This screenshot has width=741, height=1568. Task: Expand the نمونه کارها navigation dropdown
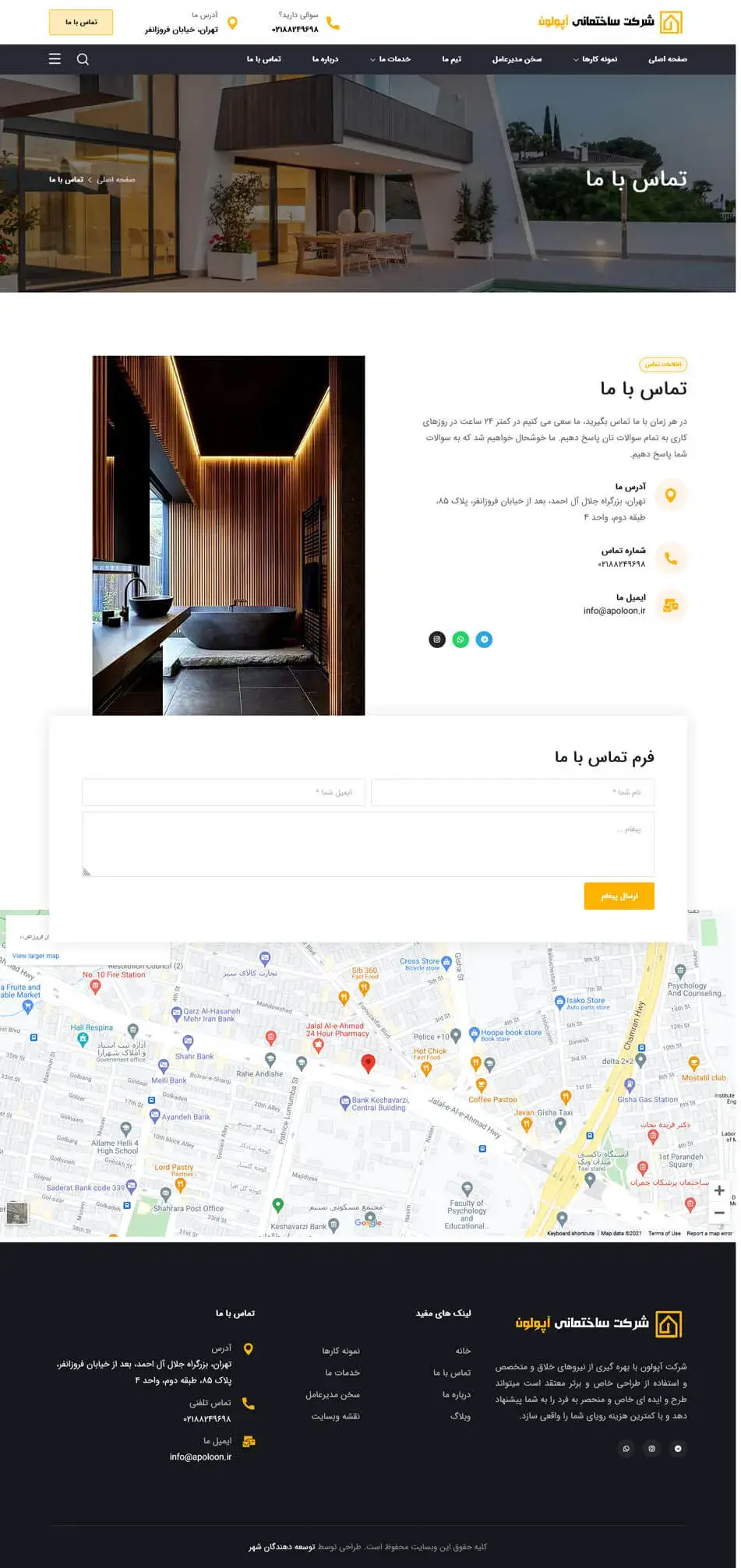pos(595,59)
